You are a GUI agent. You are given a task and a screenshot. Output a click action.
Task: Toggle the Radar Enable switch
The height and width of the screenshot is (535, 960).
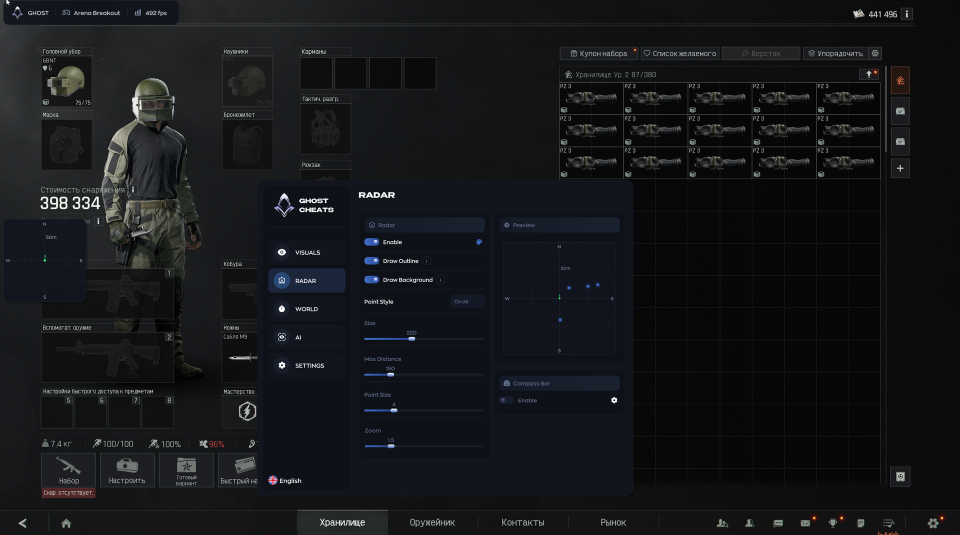tap(371, 242)
